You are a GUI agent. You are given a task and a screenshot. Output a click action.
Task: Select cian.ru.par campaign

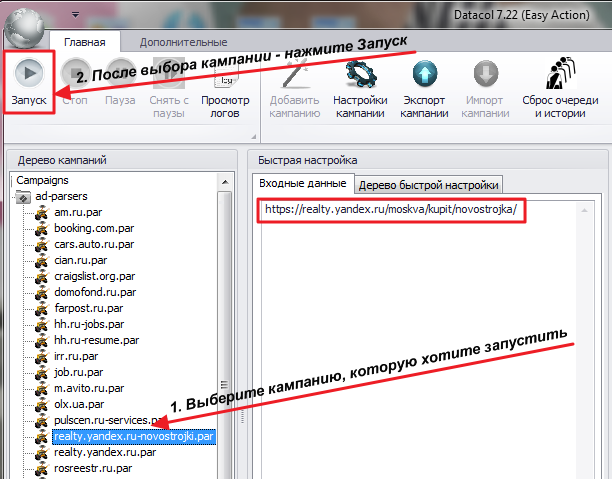80,260
